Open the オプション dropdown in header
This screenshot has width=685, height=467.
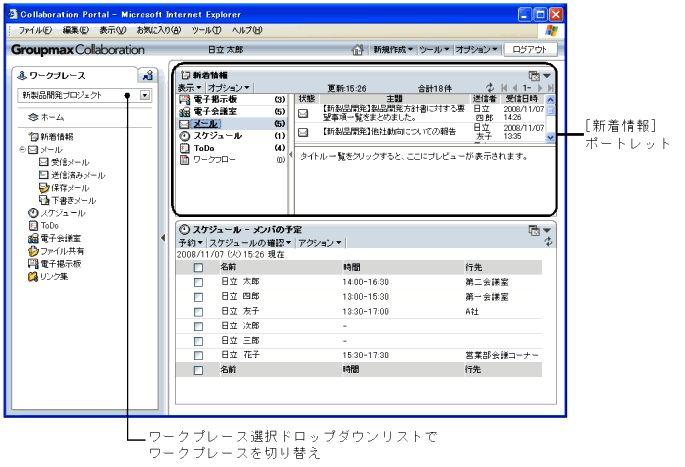coord(476,50)
